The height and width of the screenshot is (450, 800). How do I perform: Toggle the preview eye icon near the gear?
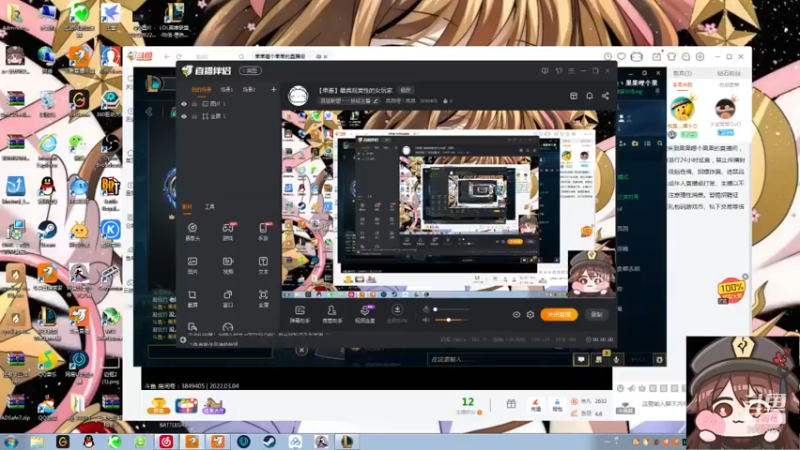tap(516, 315)
